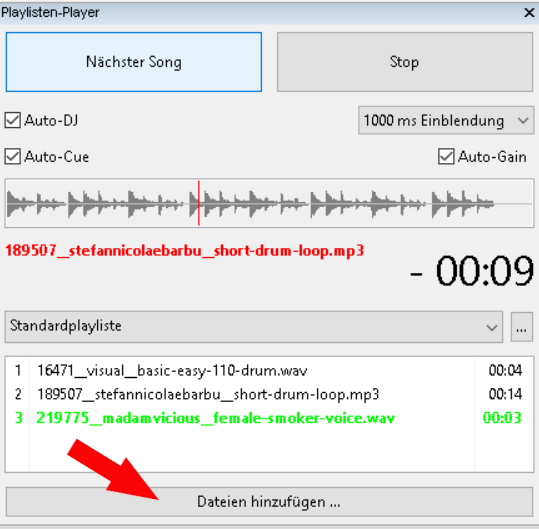Open playlist options with the ellipsis button

click(x=521, y=327)
